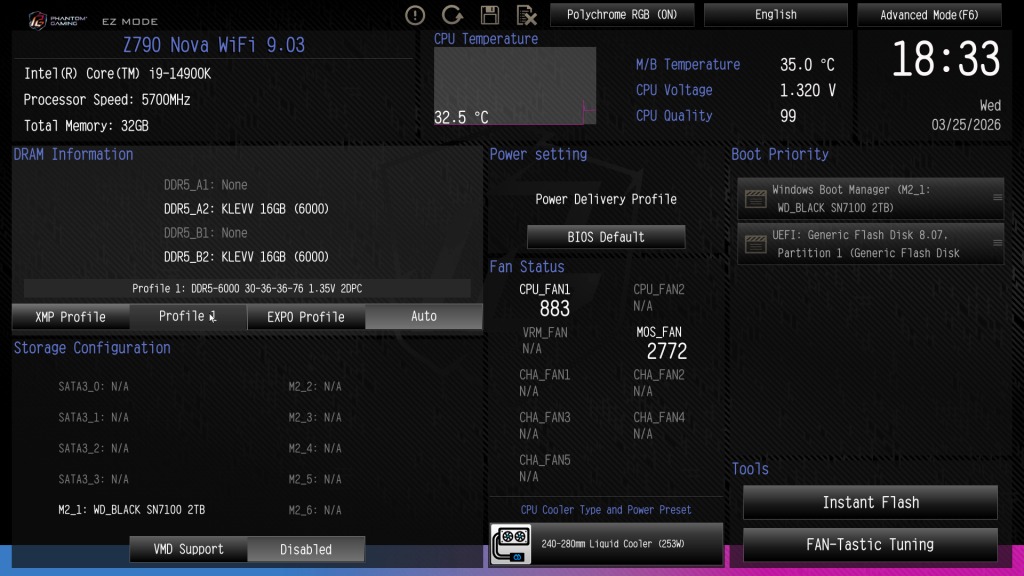The width and height of the screenshot is (1024, 576).
Task: Click M2_1 WD_BLACK SN7100 2TB entry
Action: tap(131, 510)
